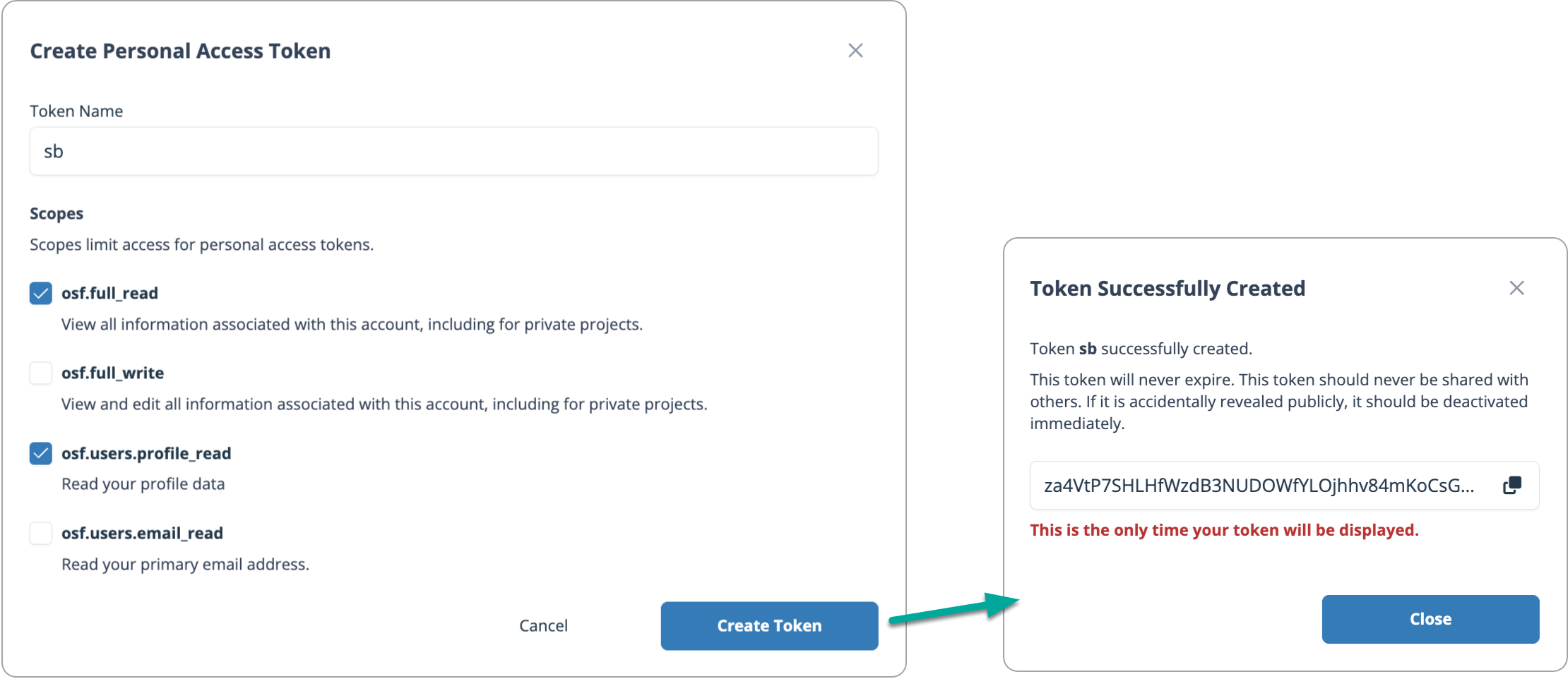Click the Cancel button
The height and width of the screenshot is (679, 1568).
pos(542,625)
